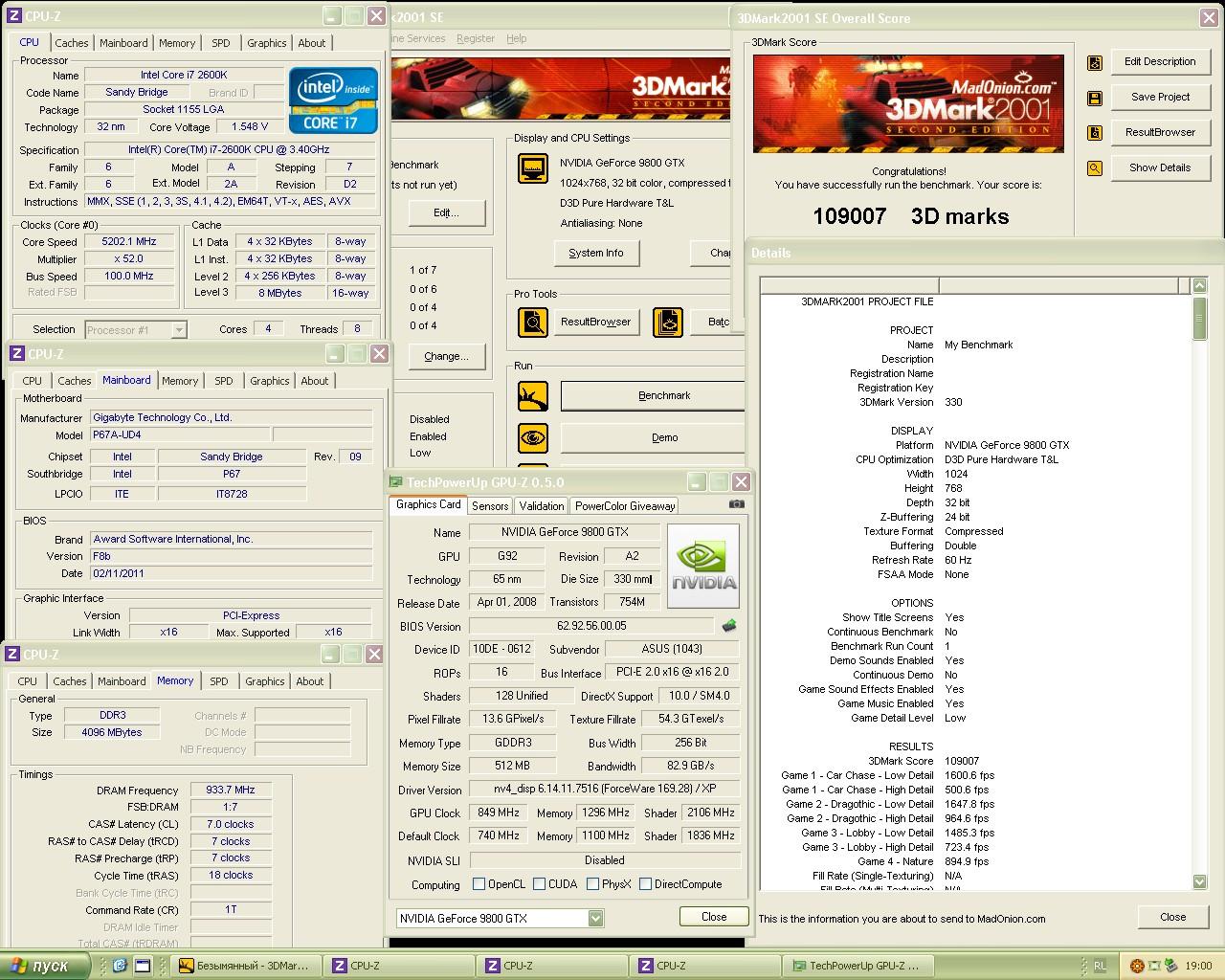Click the CPU-Z title bar icon of CPU tab window
Viewport: 1225px width, 980px height.
click(x=13, y=16)
